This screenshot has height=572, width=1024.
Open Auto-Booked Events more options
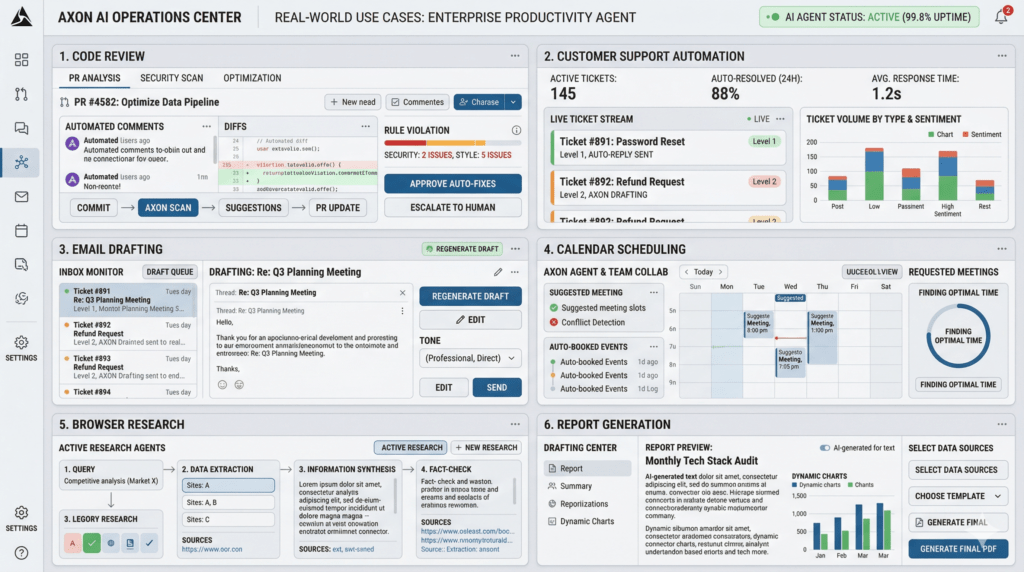(x=653, y=347)
